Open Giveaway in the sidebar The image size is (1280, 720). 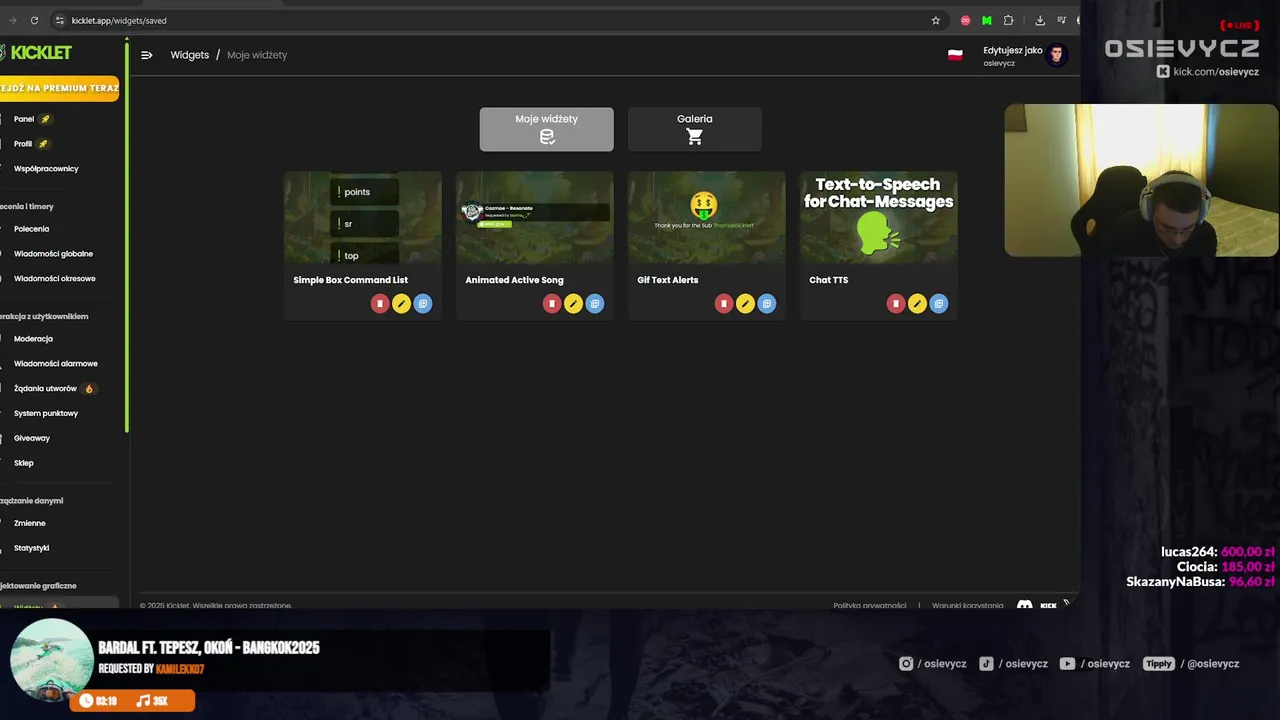click(x=32, y=438)
